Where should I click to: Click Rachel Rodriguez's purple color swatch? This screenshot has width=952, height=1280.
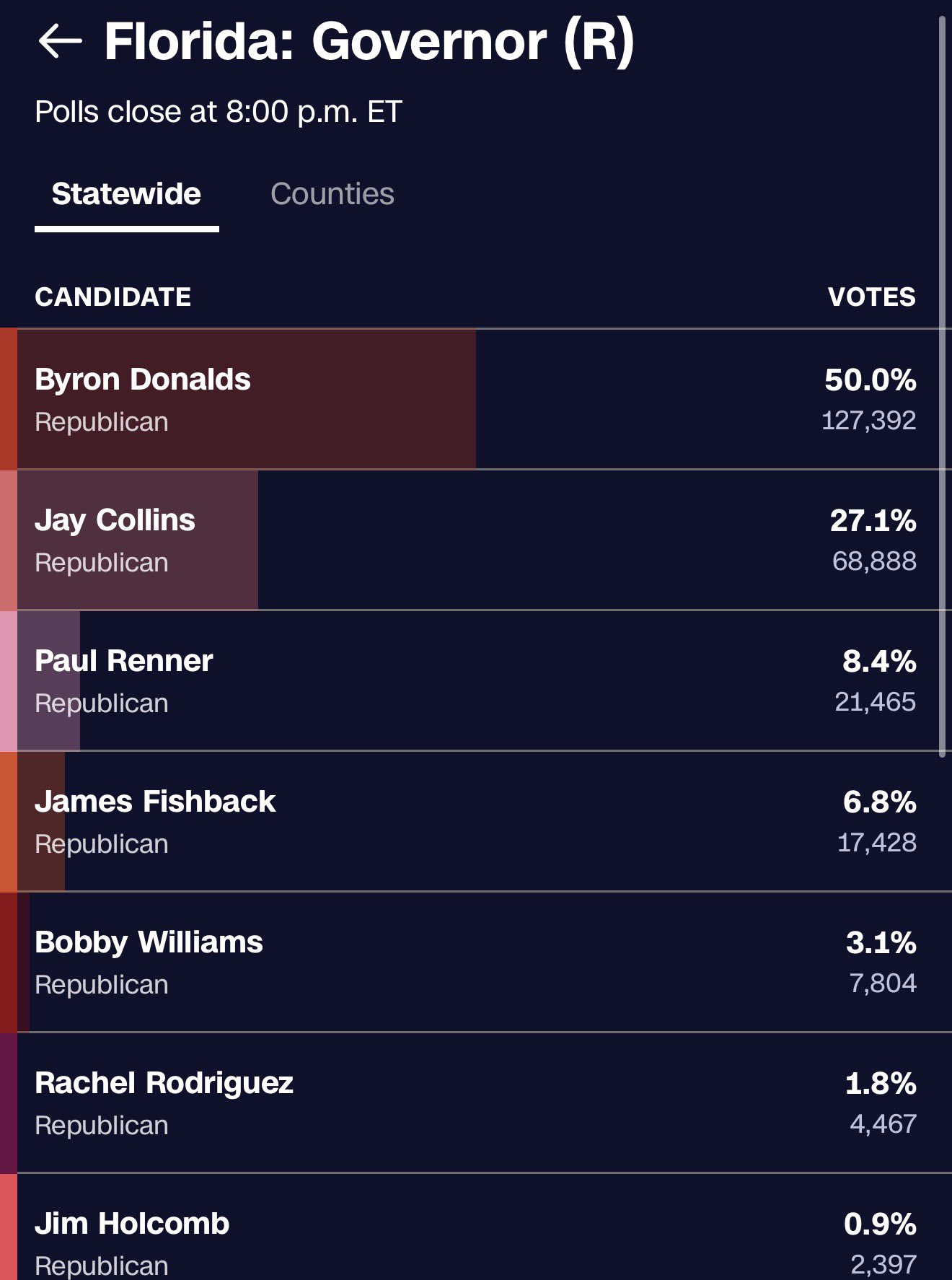click(x=9, y=1103)
